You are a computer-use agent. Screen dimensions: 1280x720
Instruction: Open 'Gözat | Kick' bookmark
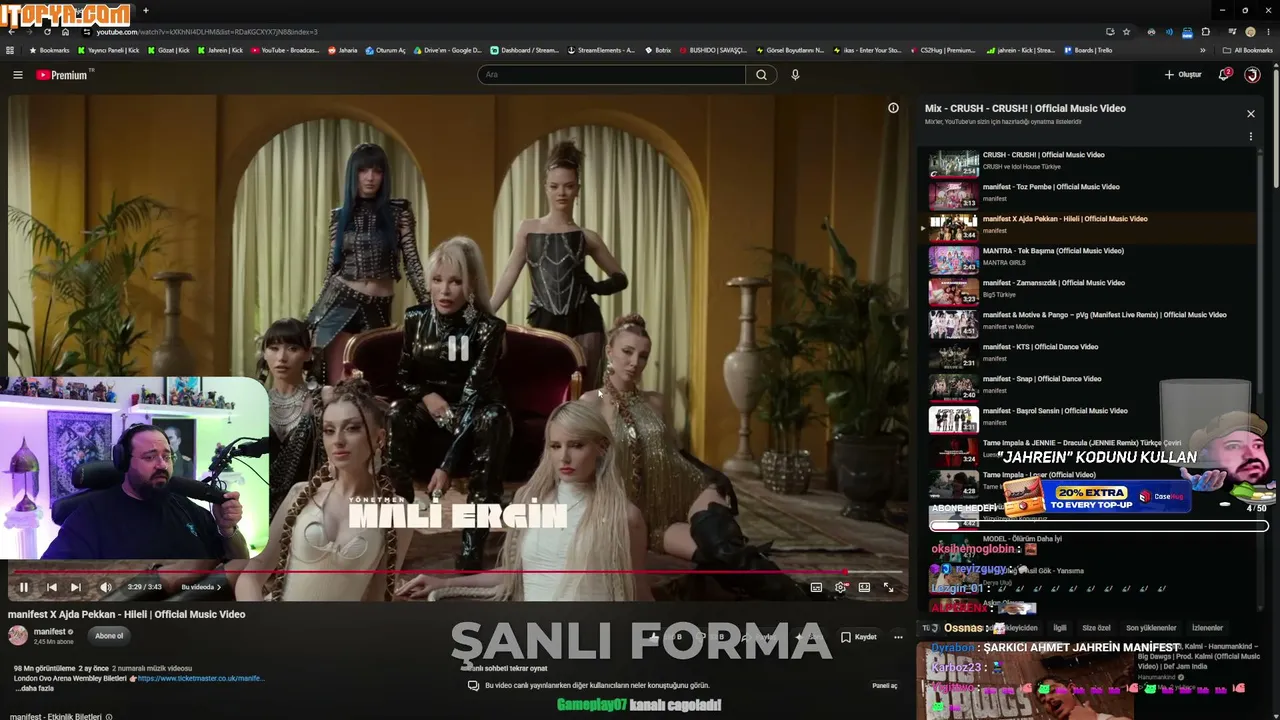(x=169, y=50)
